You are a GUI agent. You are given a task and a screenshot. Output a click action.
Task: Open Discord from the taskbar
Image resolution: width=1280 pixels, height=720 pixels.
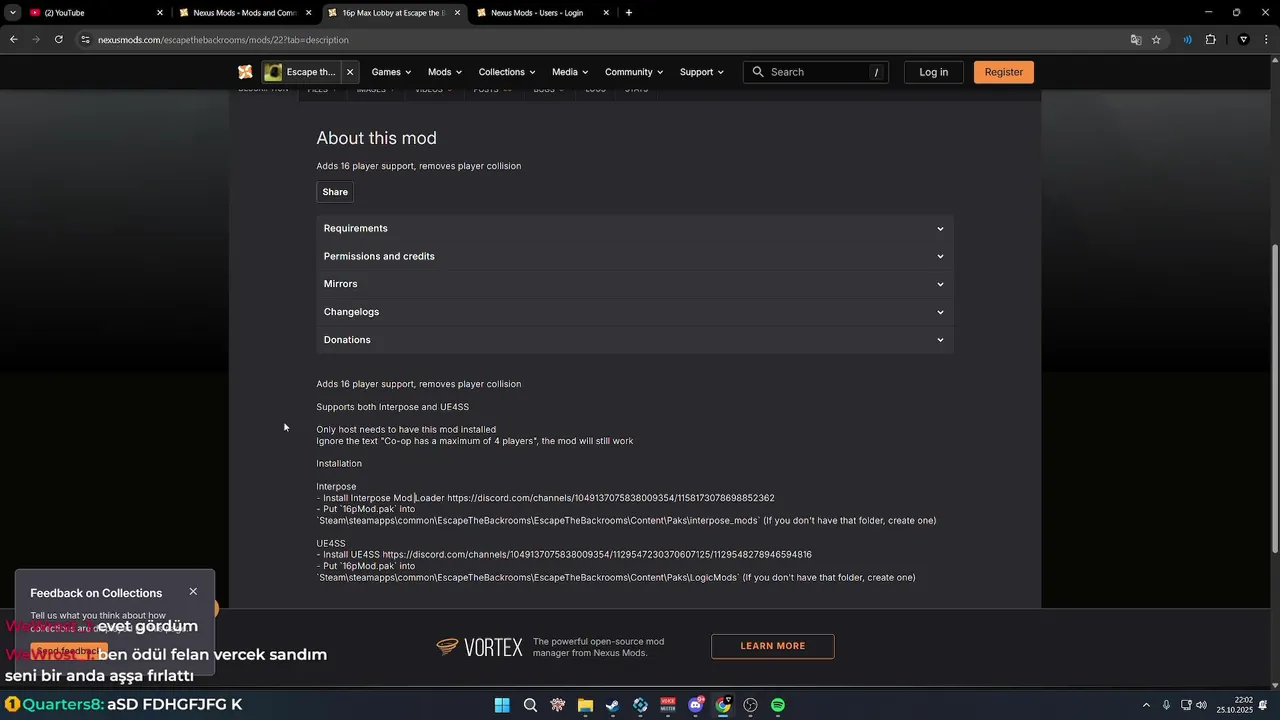click(696, 705)
